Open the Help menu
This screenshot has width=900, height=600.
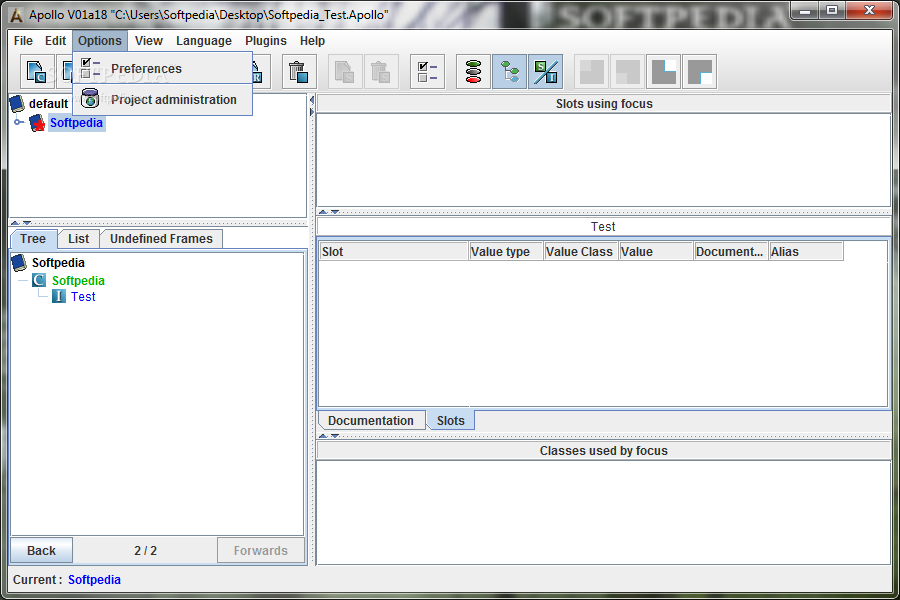tap(312, 41)
